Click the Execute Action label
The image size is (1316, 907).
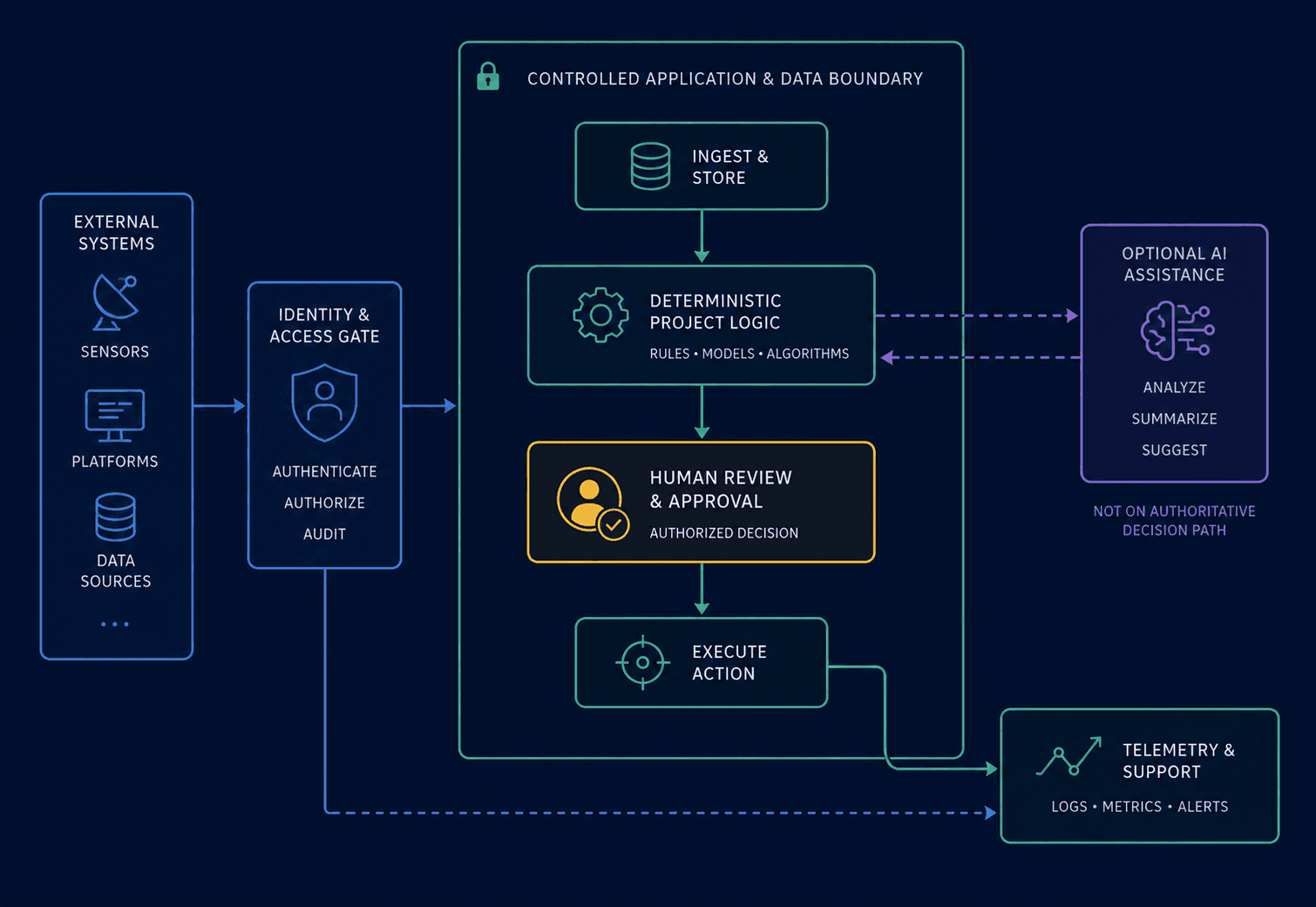729,662
